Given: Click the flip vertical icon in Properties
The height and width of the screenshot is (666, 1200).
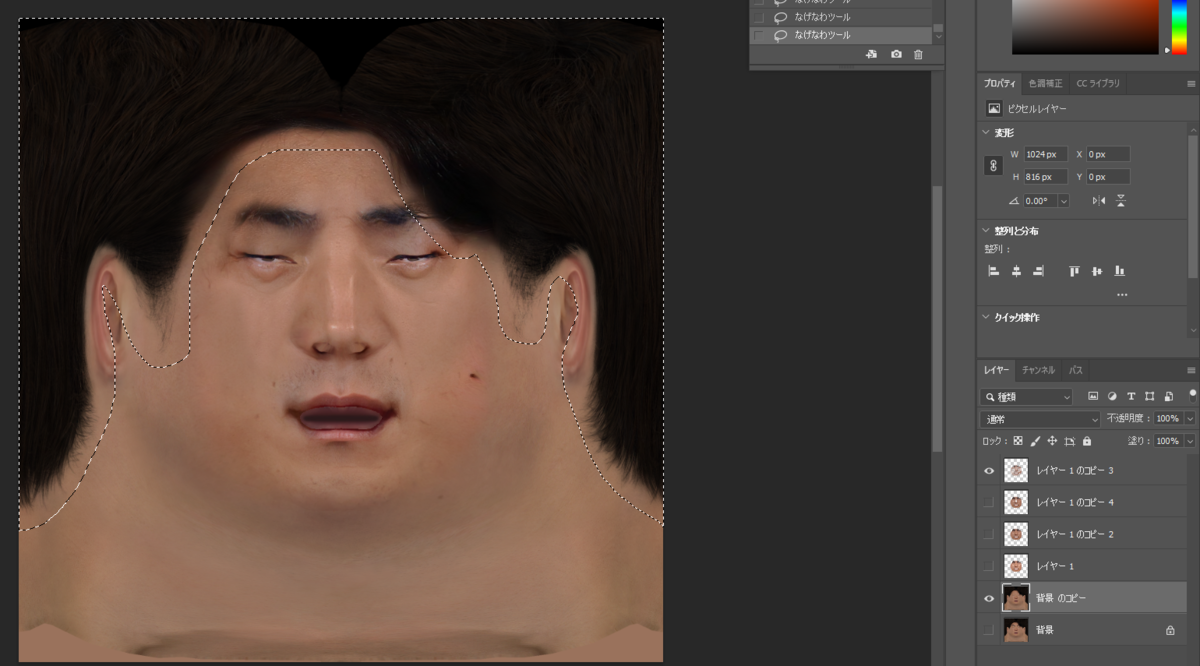Looking at the screenshot, I should (1121, 200).
